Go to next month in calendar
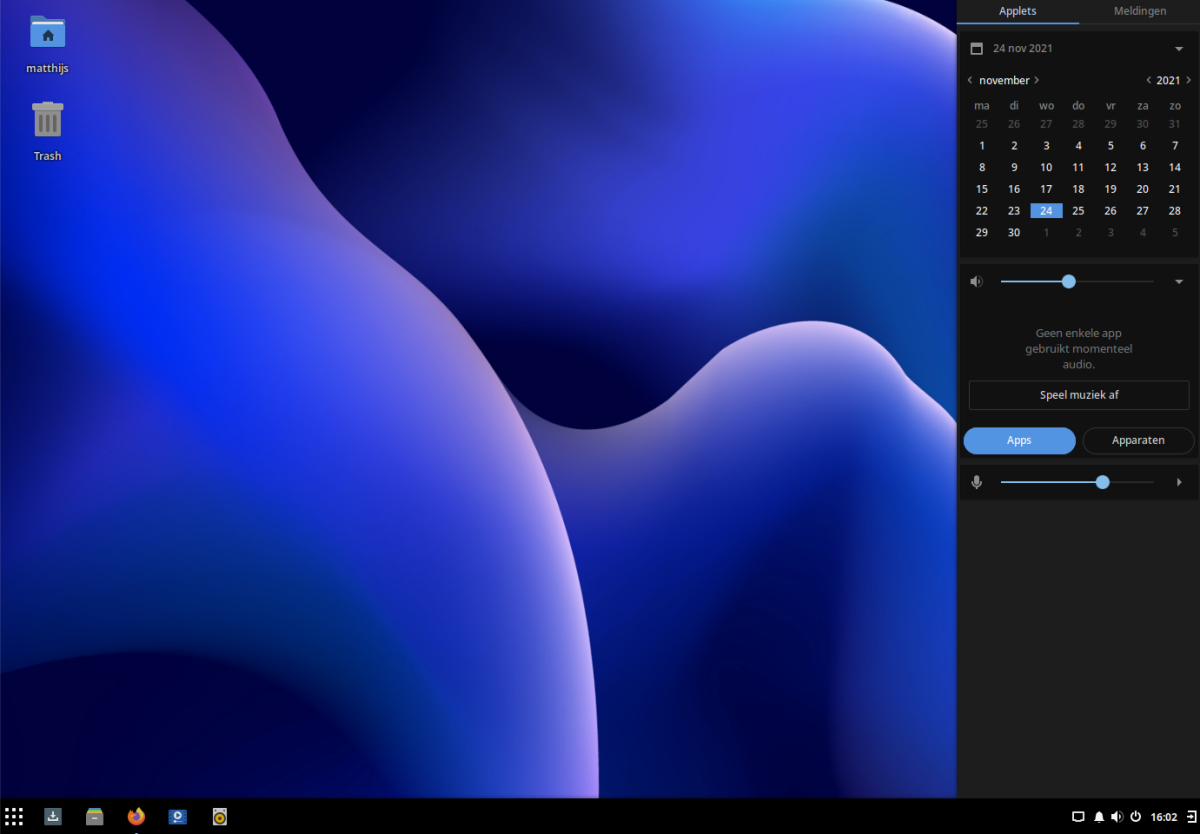This screenshot has width=1200, height=834. [1037, 80]
